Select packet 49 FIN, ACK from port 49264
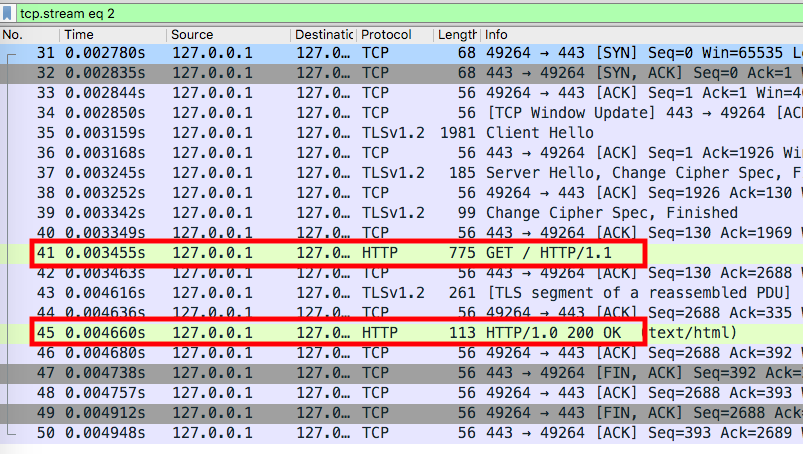The height and width of the screenshot is (454, 803). click(x=402, y=413)
